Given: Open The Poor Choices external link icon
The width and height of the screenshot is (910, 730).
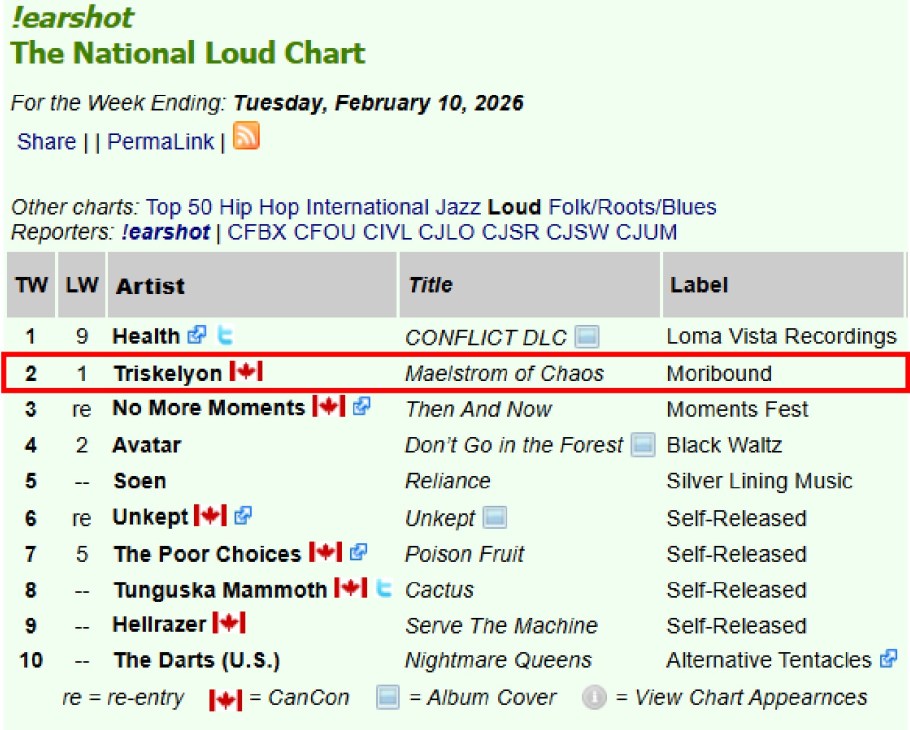Looking at the screenshot, I should (x=358, y=552).
